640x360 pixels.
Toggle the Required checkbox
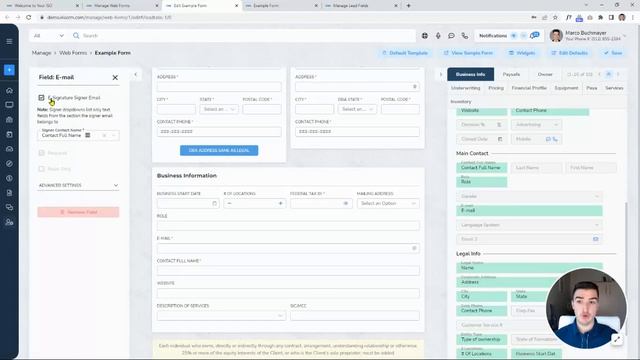(41, 153)
